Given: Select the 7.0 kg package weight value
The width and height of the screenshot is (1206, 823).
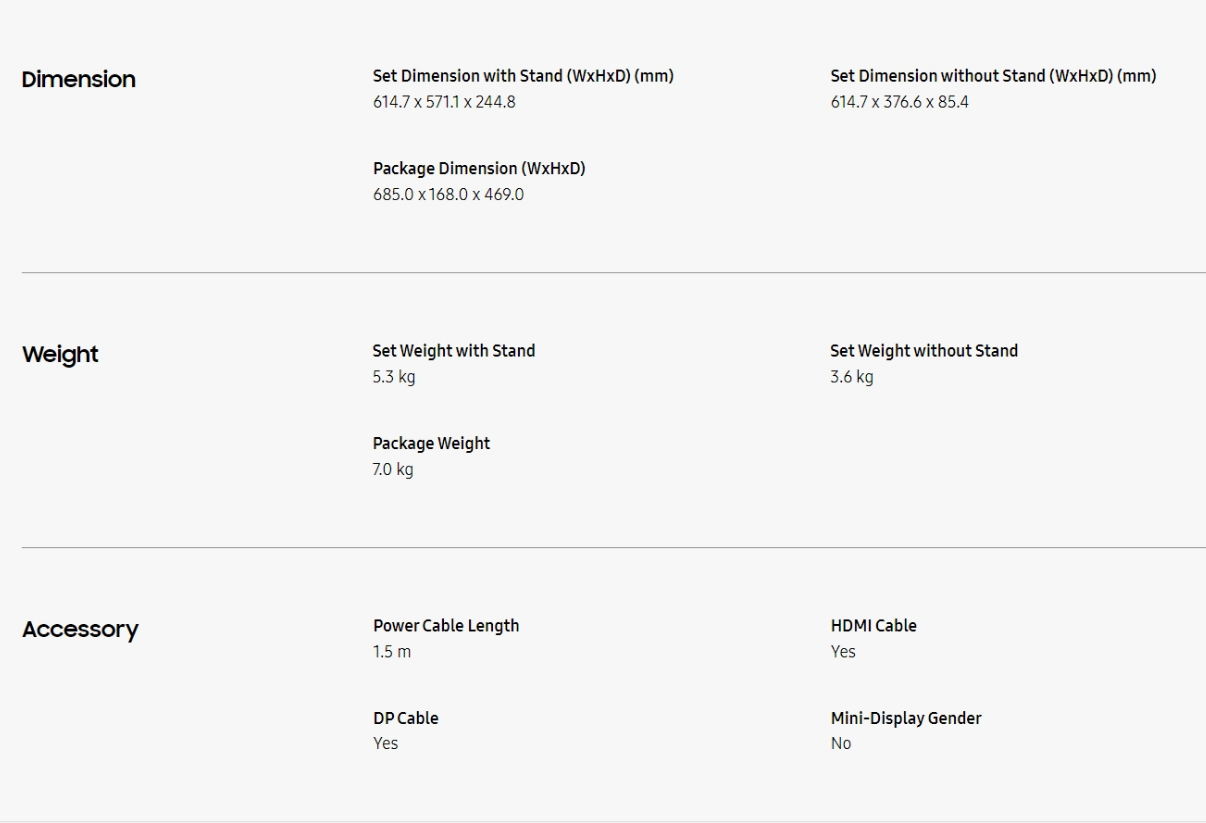Looking at the screenshot, I should coord(393,469).
